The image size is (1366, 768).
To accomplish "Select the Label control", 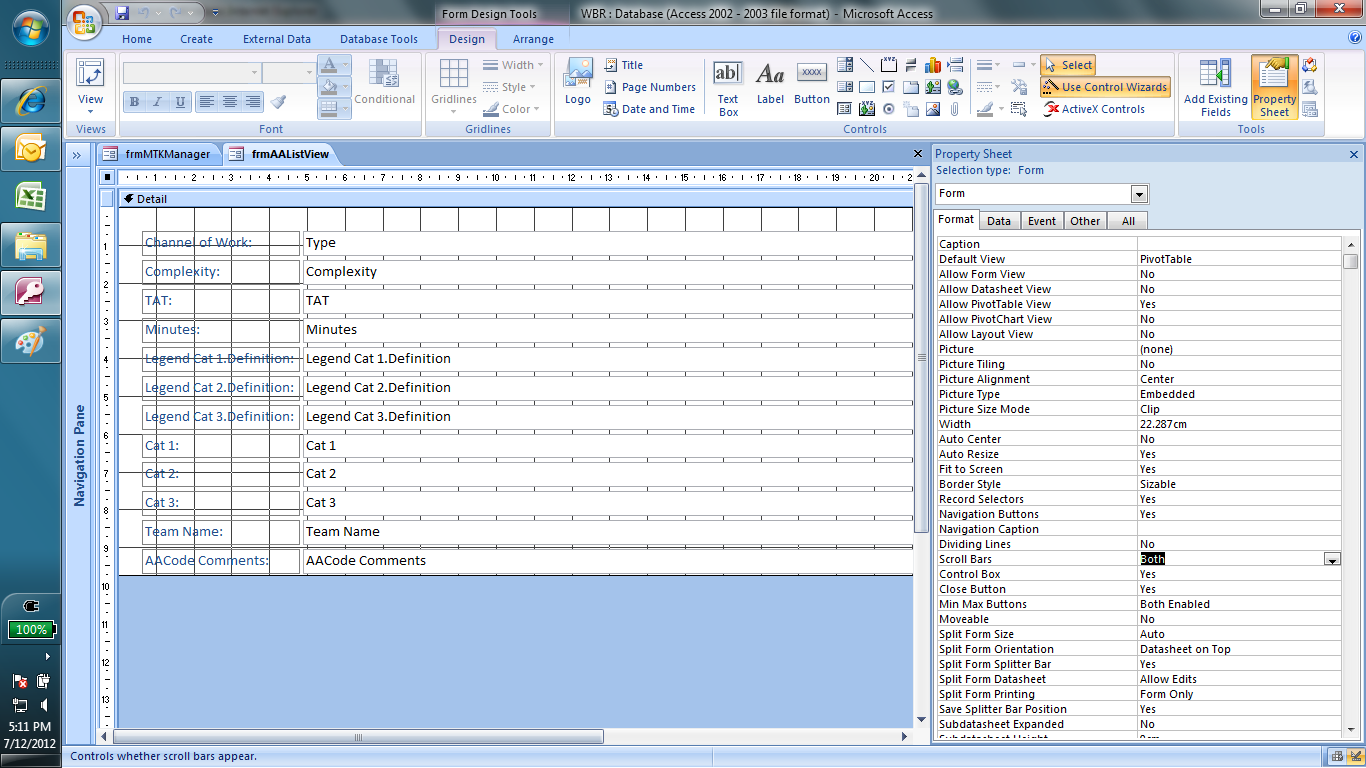I will point(769,86).
